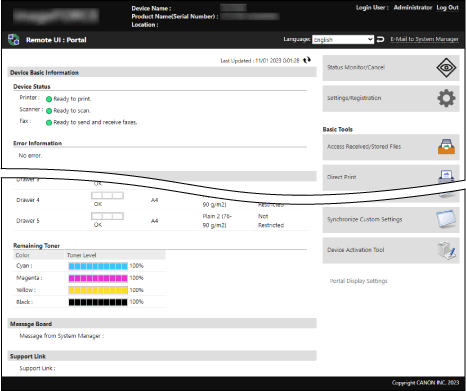Open Device Activation Tool button
Viewport: 466px width, 391px height.
(391, 250)
